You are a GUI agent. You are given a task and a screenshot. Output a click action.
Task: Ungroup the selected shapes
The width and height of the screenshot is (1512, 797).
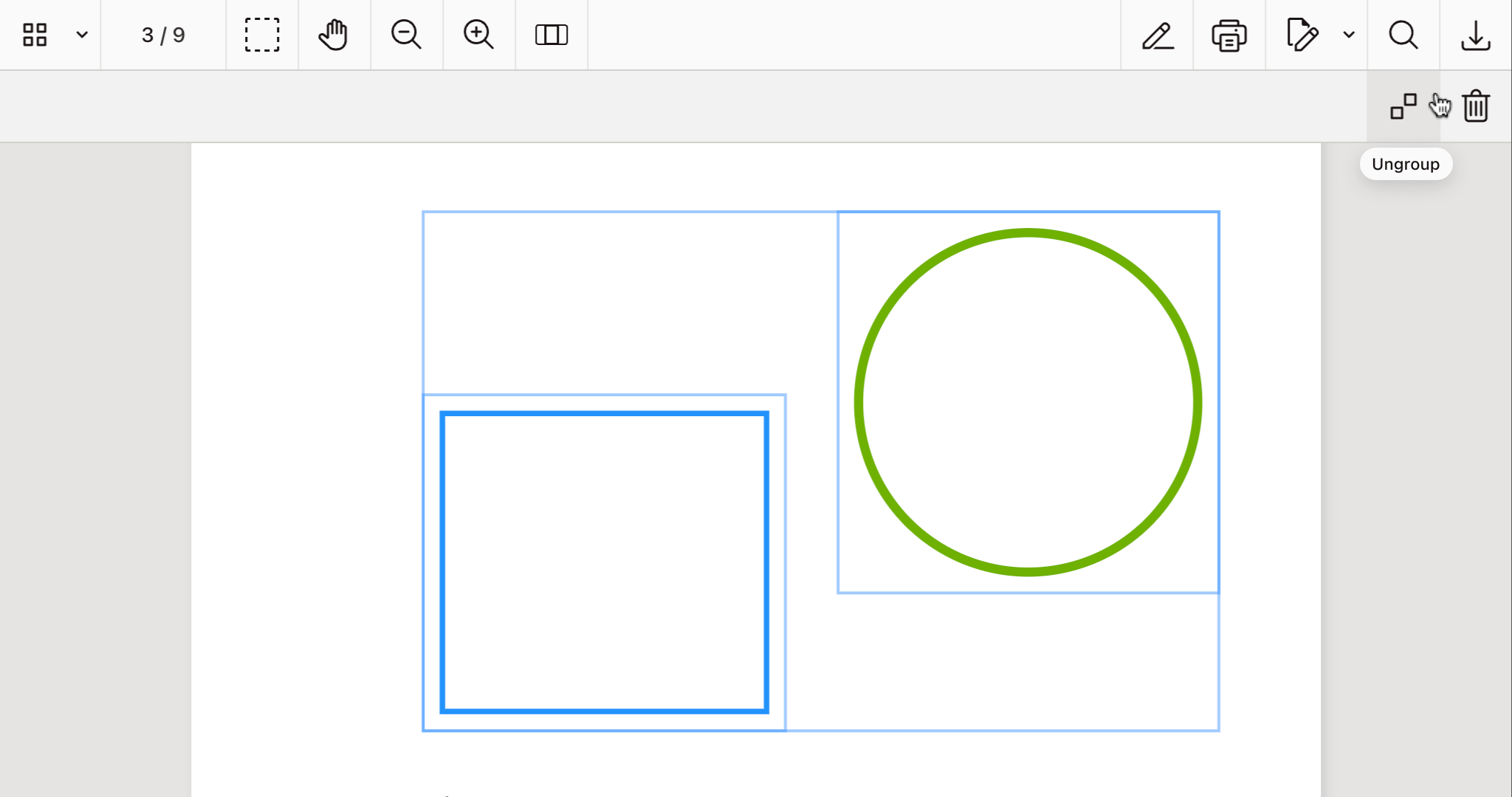(x=1402, y=106)
